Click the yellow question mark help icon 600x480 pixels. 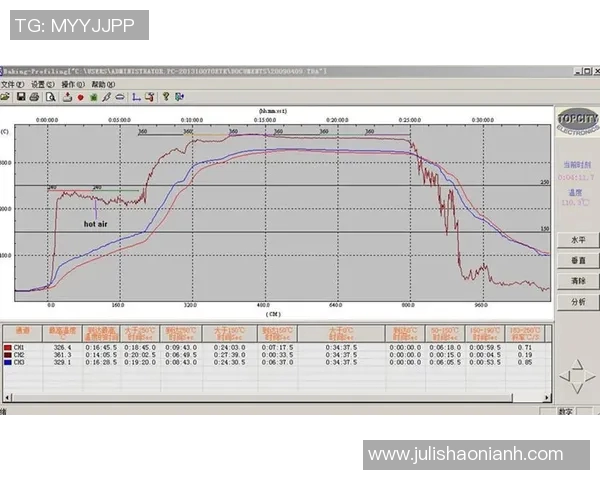coord(166,96)
